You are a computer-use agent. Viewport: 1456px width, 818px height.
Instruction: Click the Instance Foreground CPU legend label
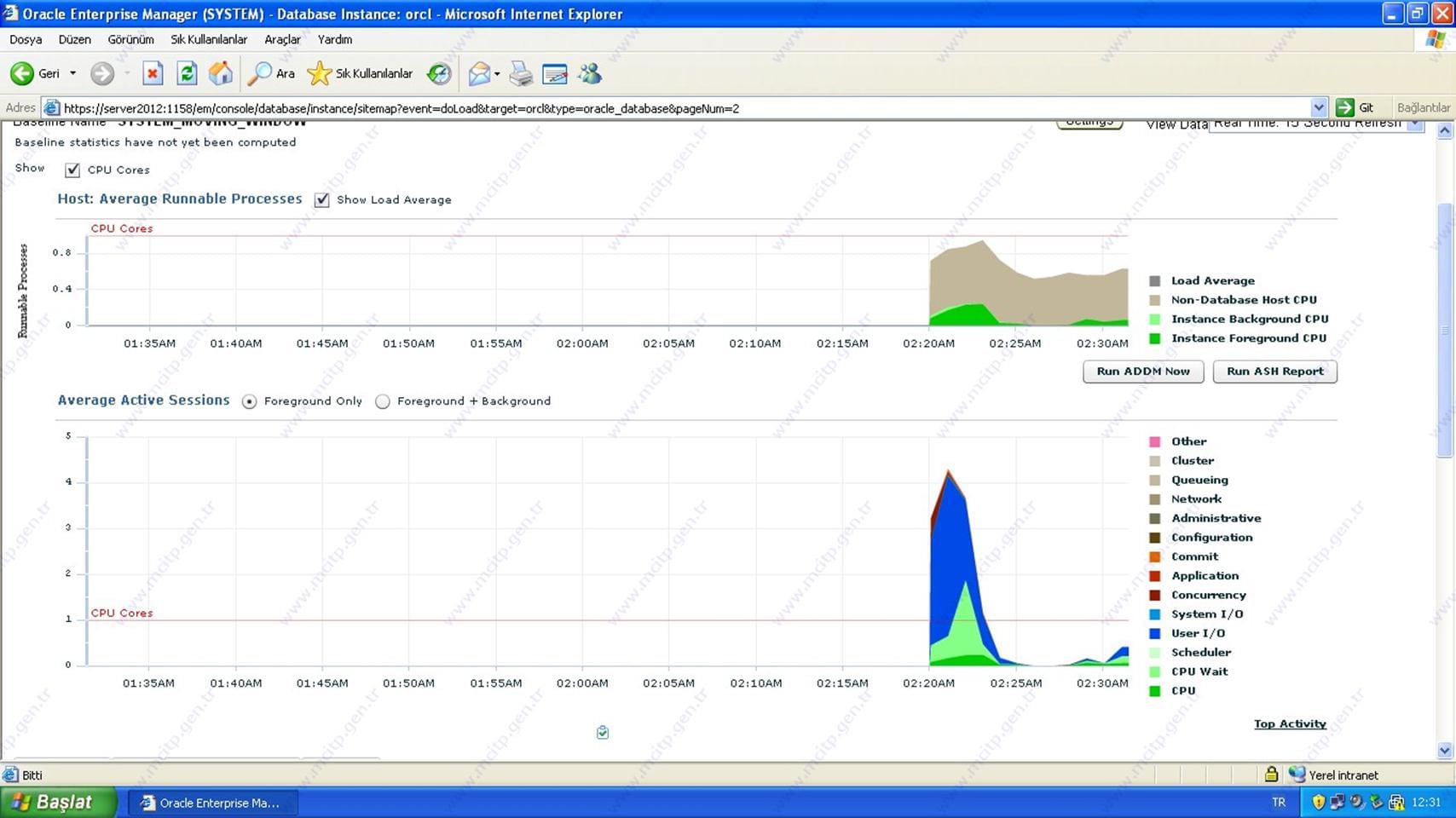(x=1248, y=338)
